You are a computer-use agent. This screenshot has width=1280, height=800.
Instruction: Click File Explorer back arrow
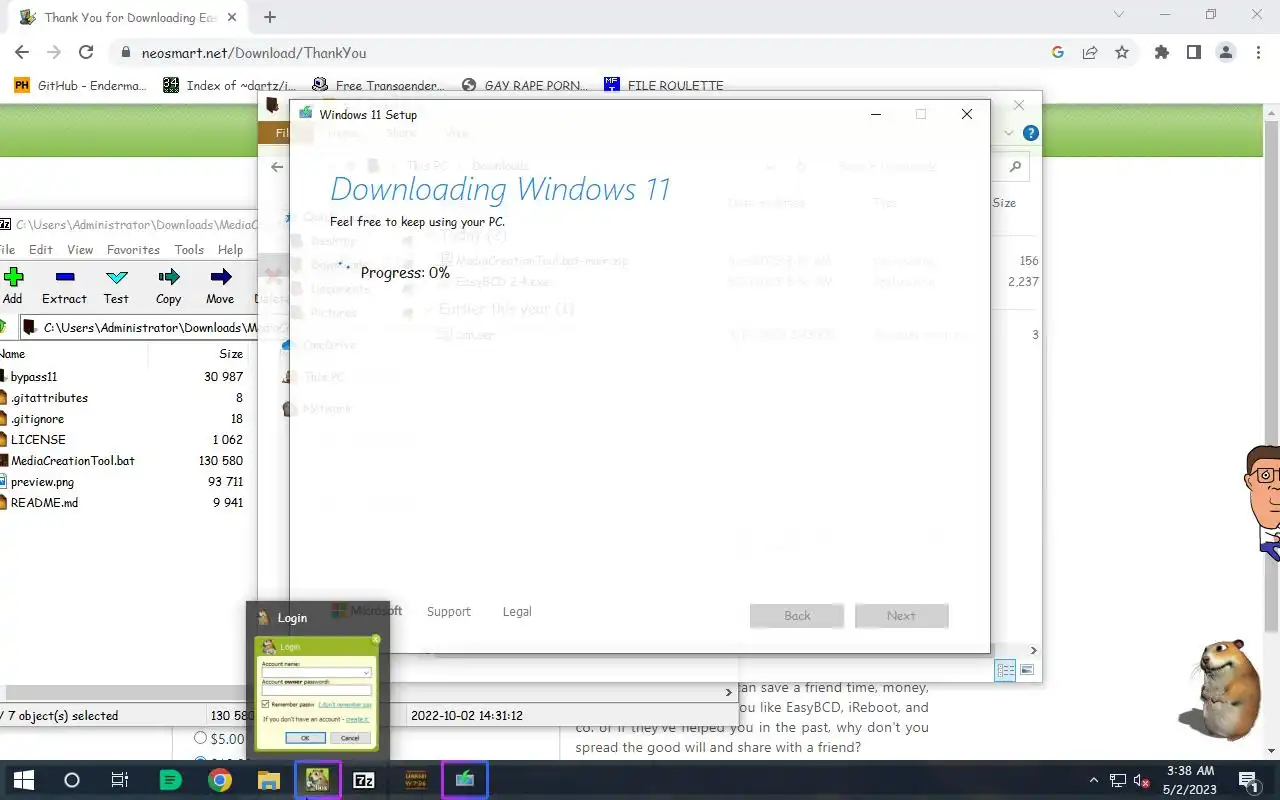tap(277, 167)
